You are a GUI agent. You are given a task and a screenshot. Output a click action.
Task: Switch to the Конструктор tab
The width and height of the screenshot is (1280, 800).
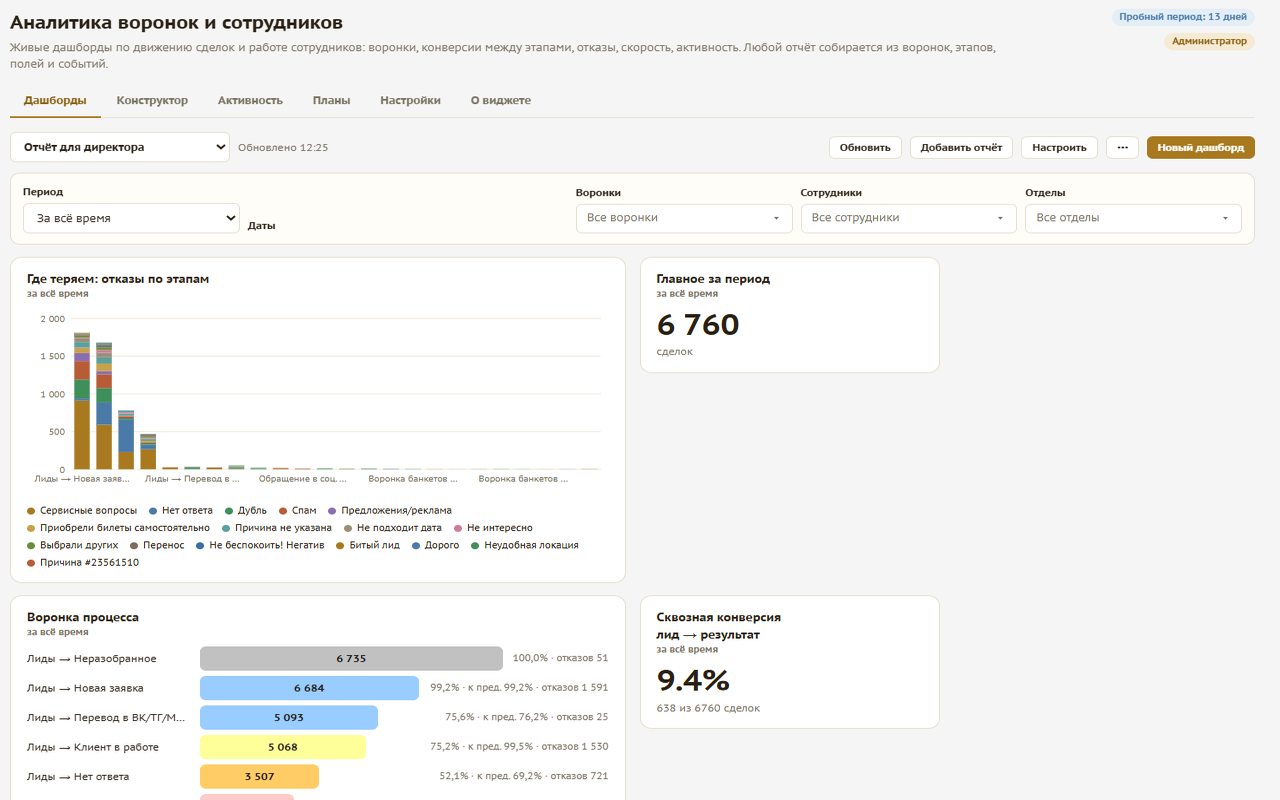[x=152, y=100]
